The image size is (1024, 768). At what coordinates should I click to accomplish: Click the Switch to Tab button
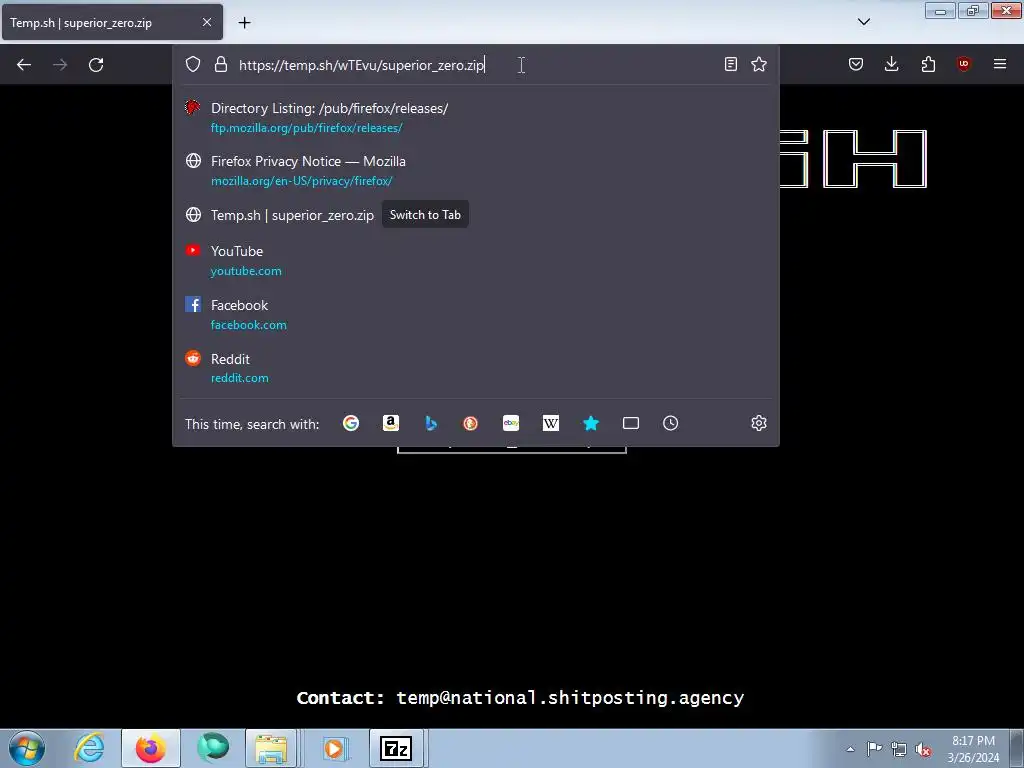(x=425, y=214)
